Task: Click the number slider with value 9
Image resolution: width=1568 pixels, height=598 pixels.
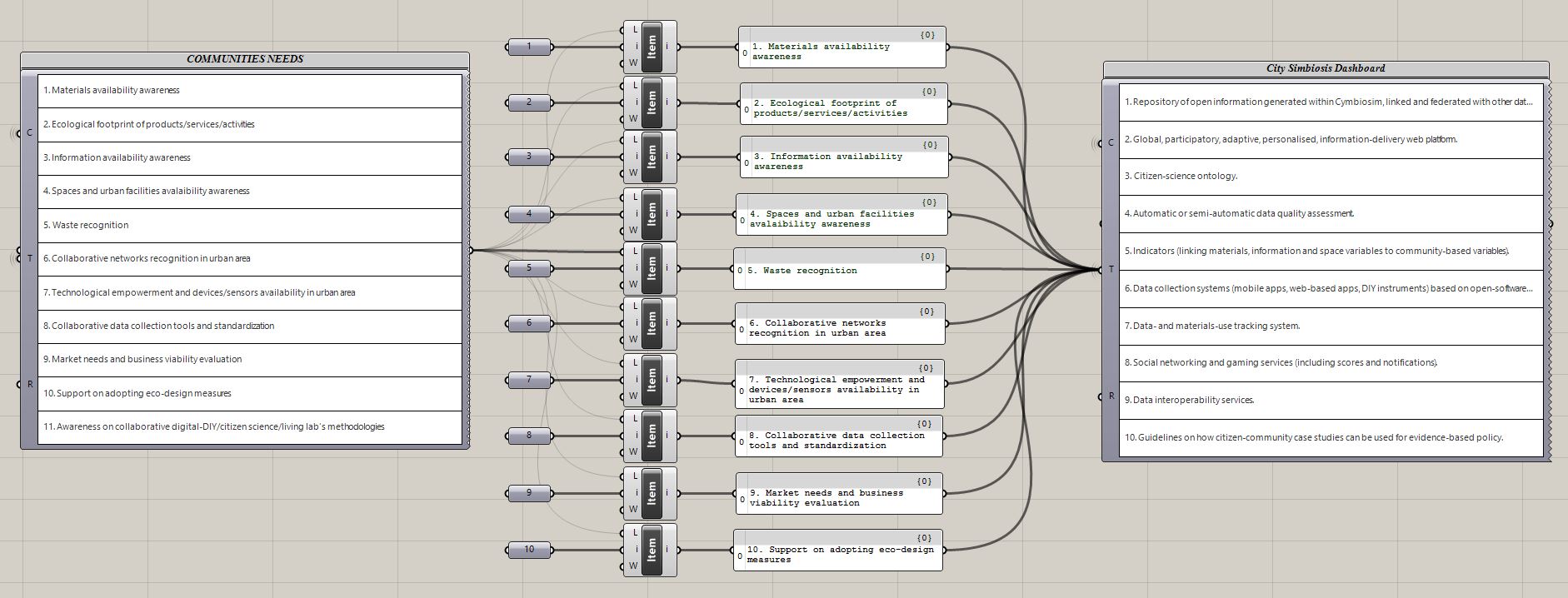Action: [x=529, y=493]
